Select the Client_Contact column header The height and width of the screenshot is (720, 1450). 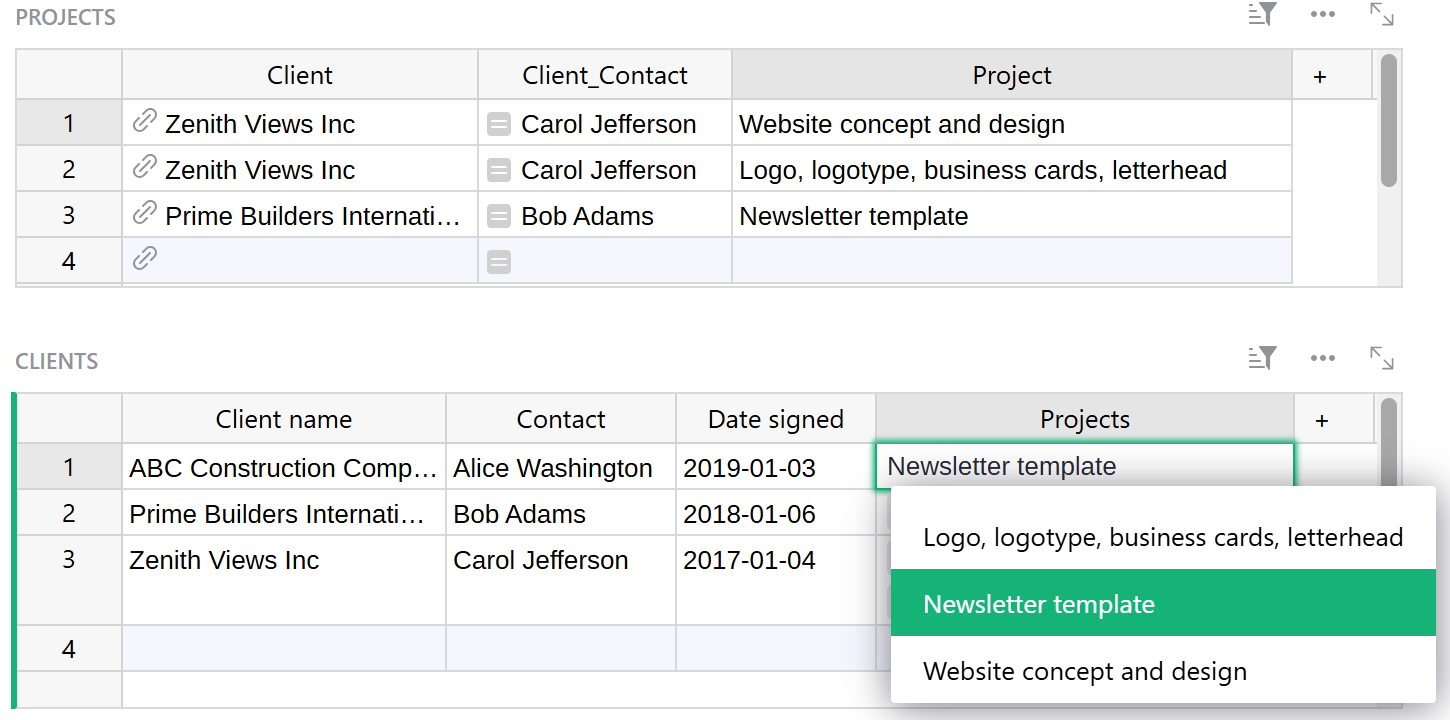[605, 76]
